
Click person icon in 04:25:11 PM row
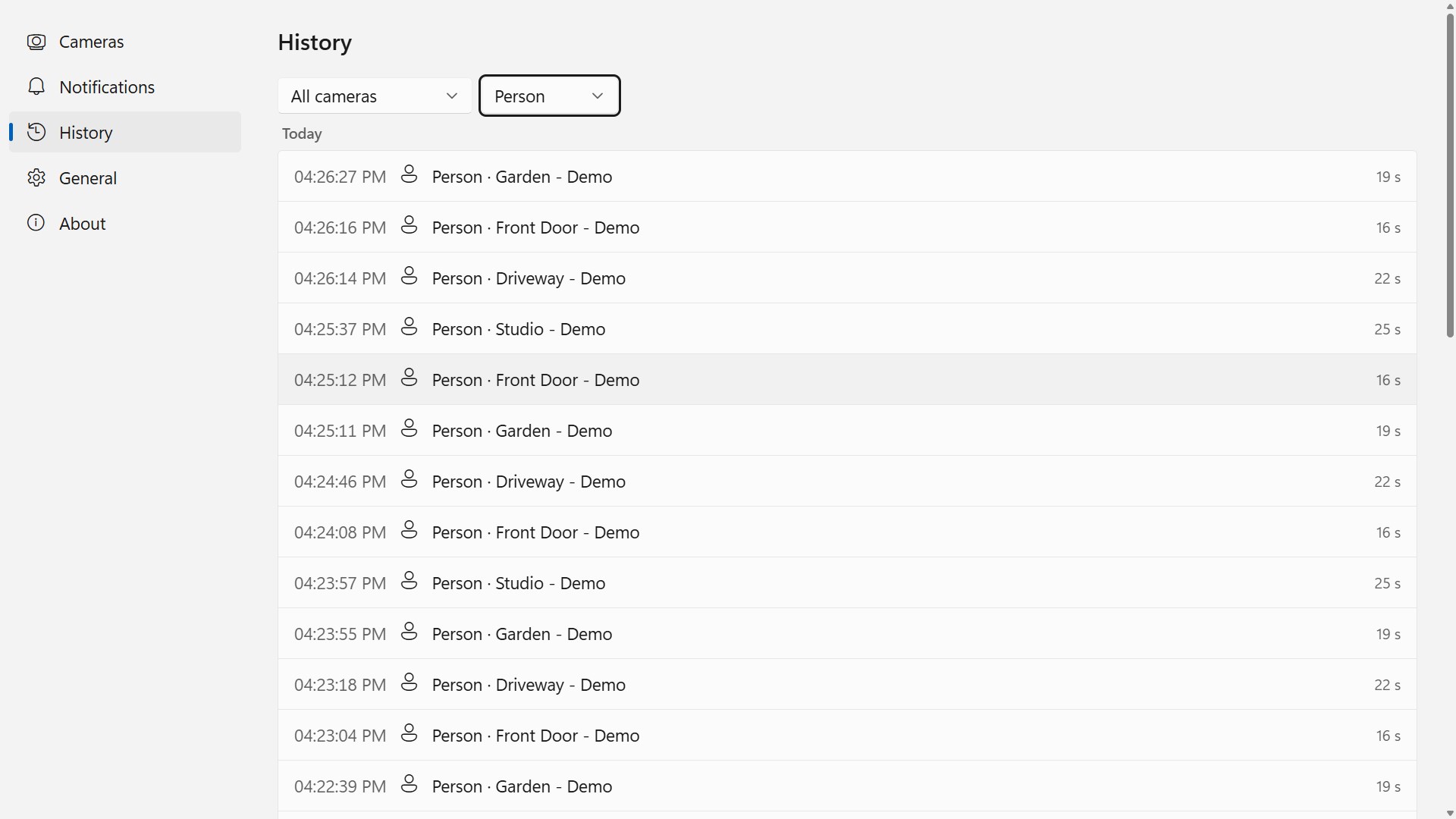[409, 429]
